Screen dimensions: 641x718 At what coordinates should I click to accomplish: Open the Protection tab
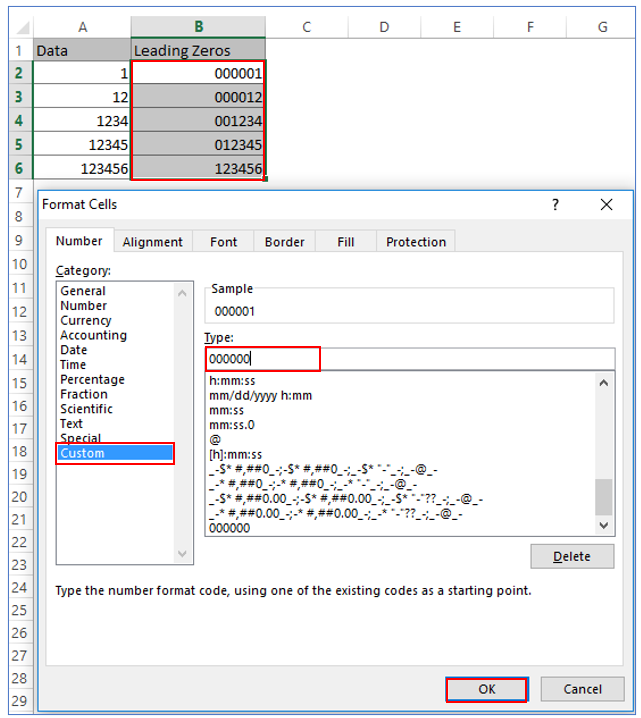tap(416, 242)
